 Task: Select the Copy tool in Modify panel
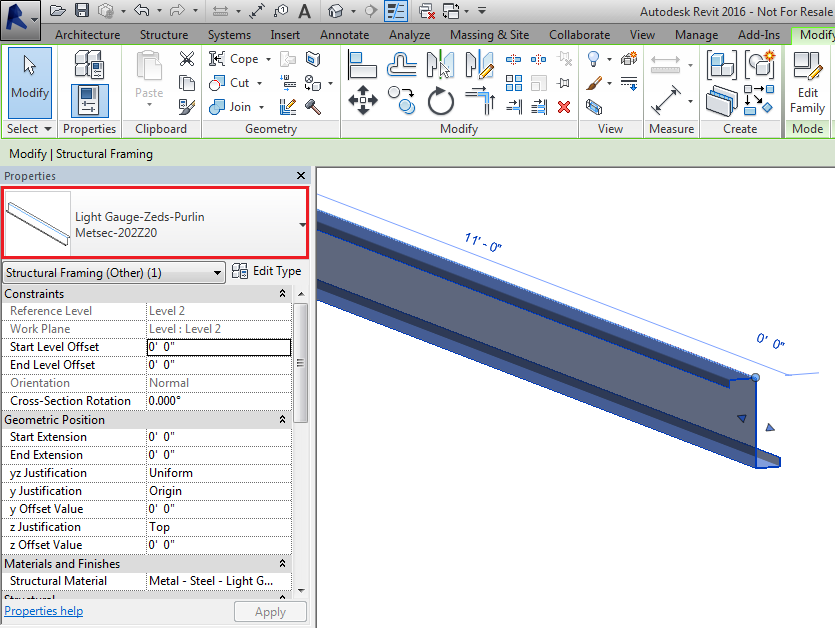click(402, 100)
